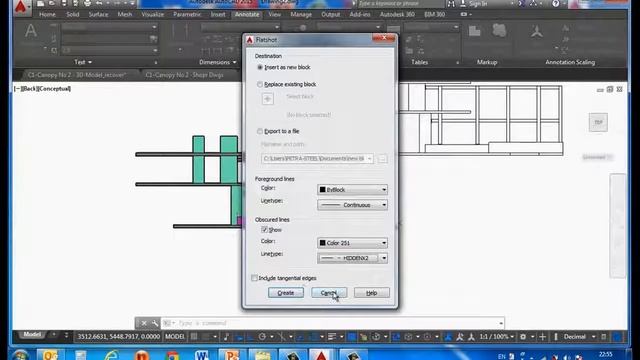Close the Flatshot dialog
Screen dimensions: 640x360
(x=384, y=38)
